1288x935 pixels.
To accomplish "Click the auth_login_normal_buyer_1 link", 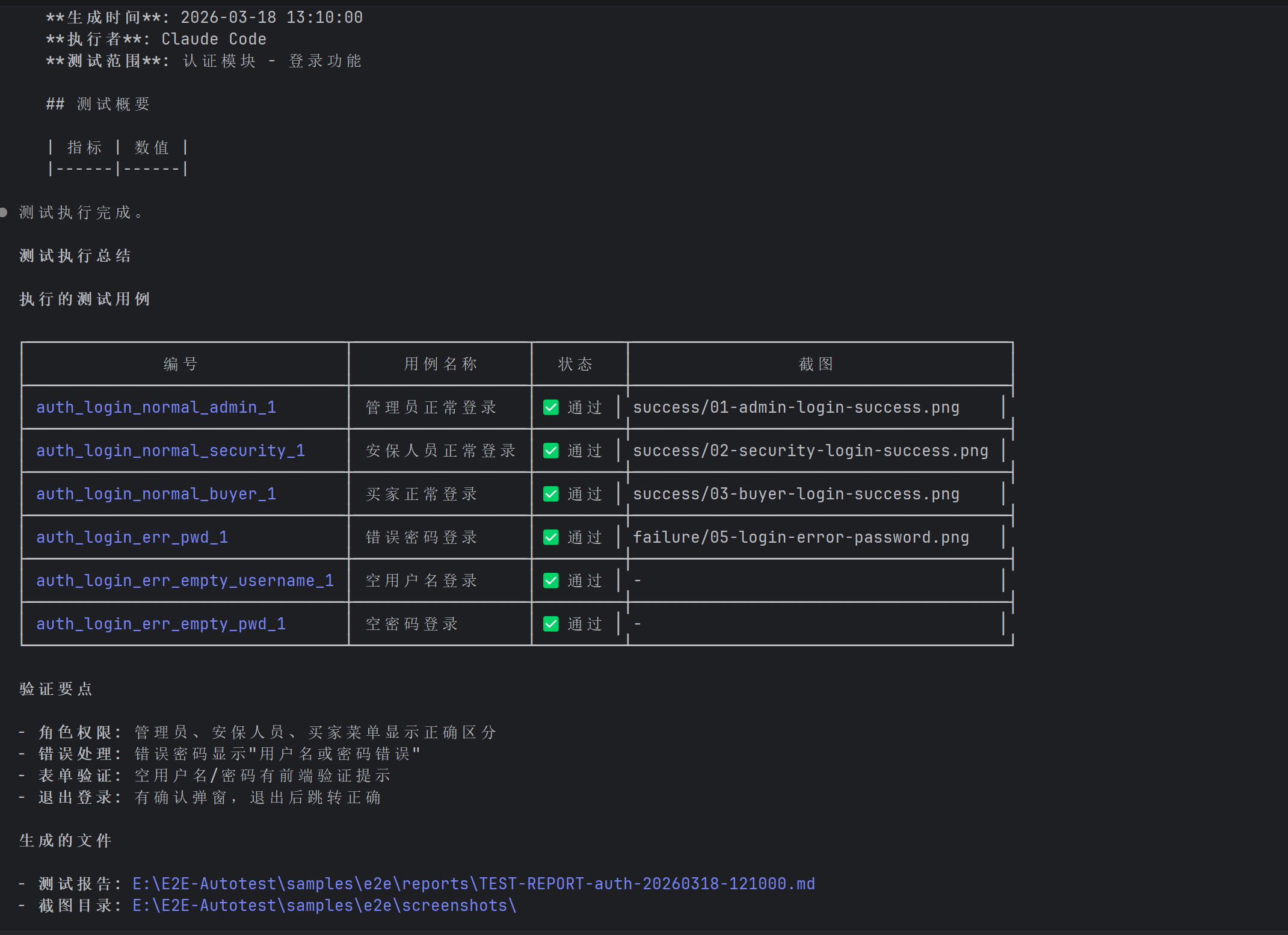I will (x=156, y=494).
